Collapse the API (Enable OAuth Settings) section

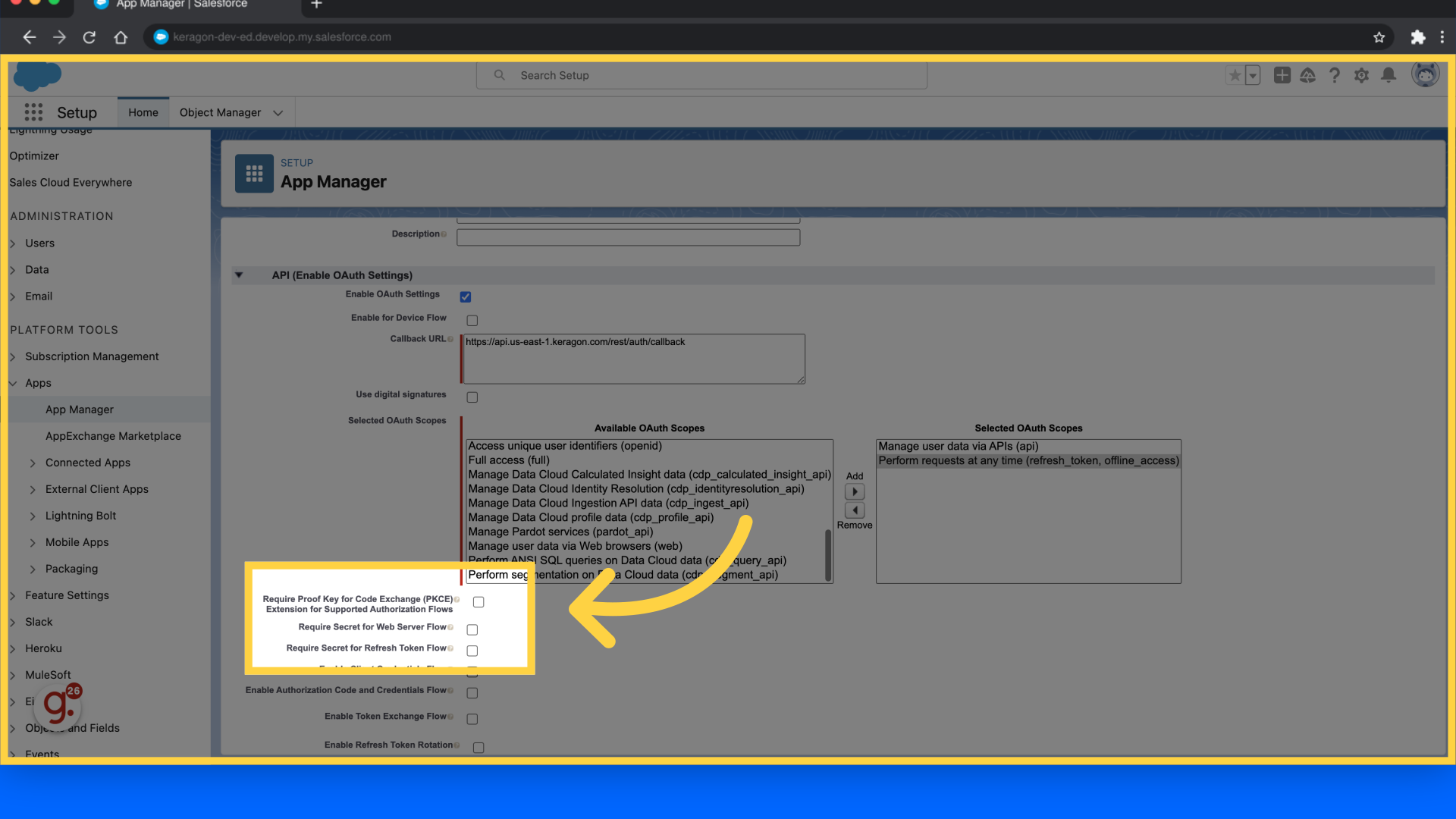239,275
